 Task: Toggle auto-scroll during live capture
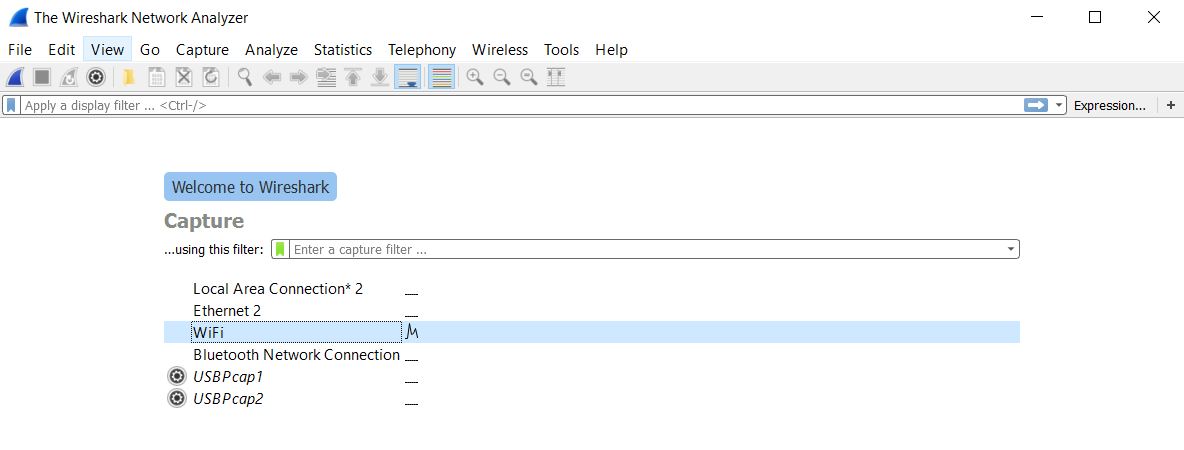(408, 77)
